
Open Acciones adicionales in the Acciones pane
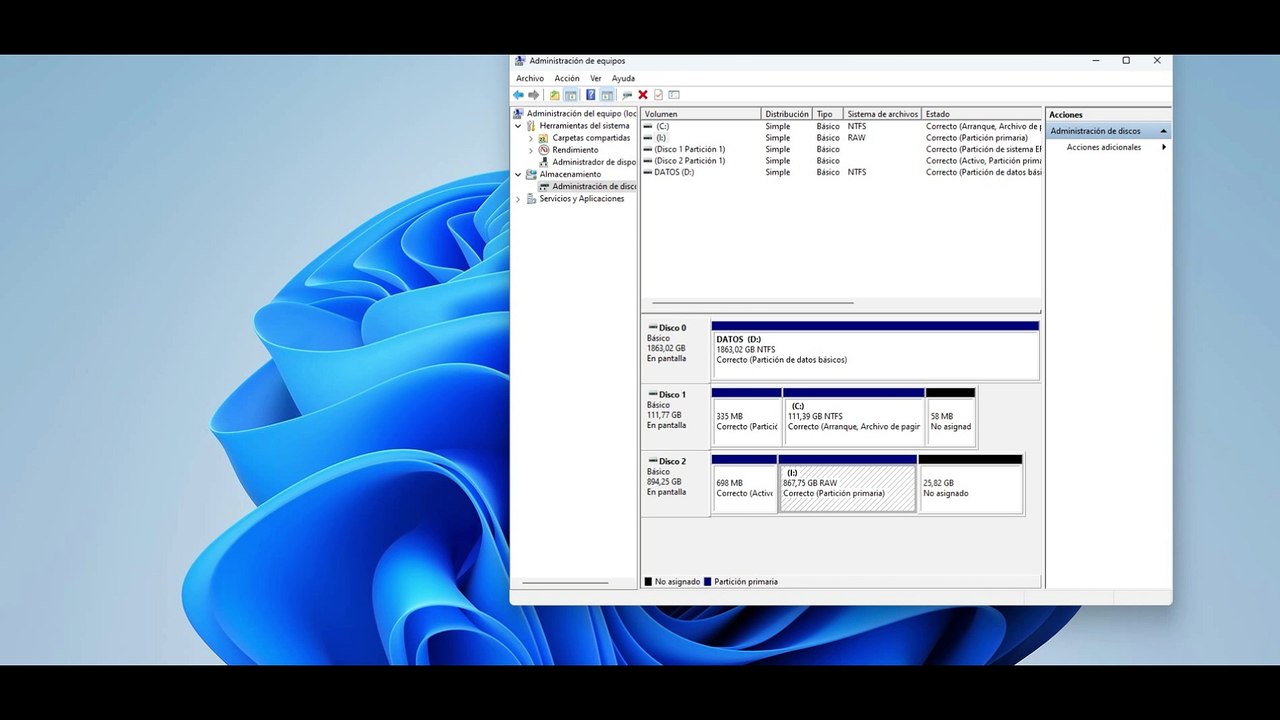tap(1104, 147)
